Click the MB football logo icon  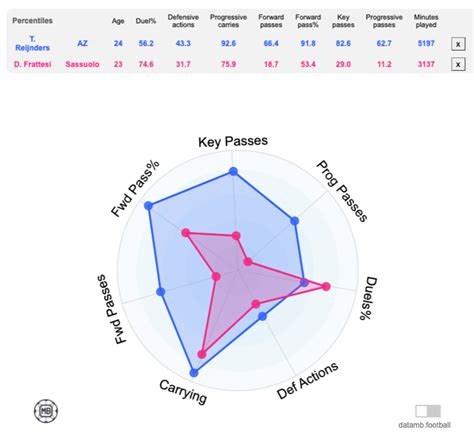(46, 411)
